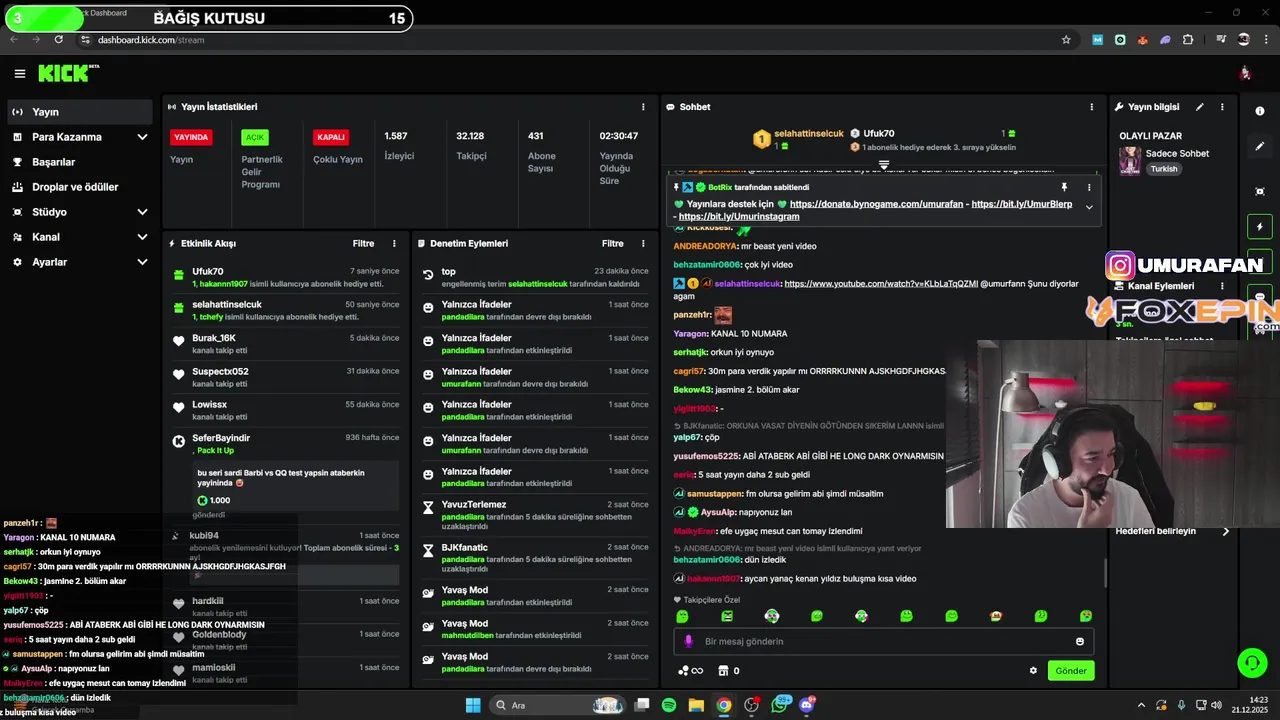Open chat settings gear icon
The height and width of the screenshot is (720, 1280).
[x=1033, y=671]
